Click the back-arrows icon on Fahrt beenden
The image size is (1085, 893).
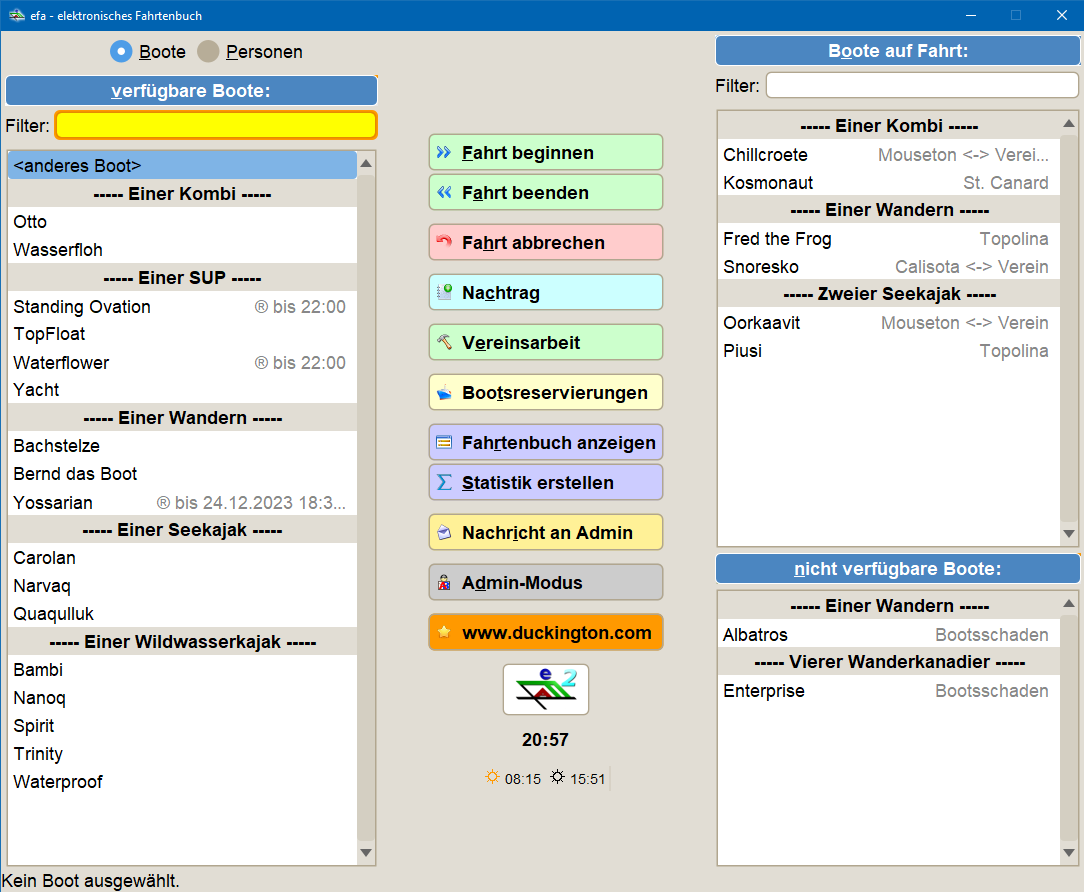tap(444, 193)
